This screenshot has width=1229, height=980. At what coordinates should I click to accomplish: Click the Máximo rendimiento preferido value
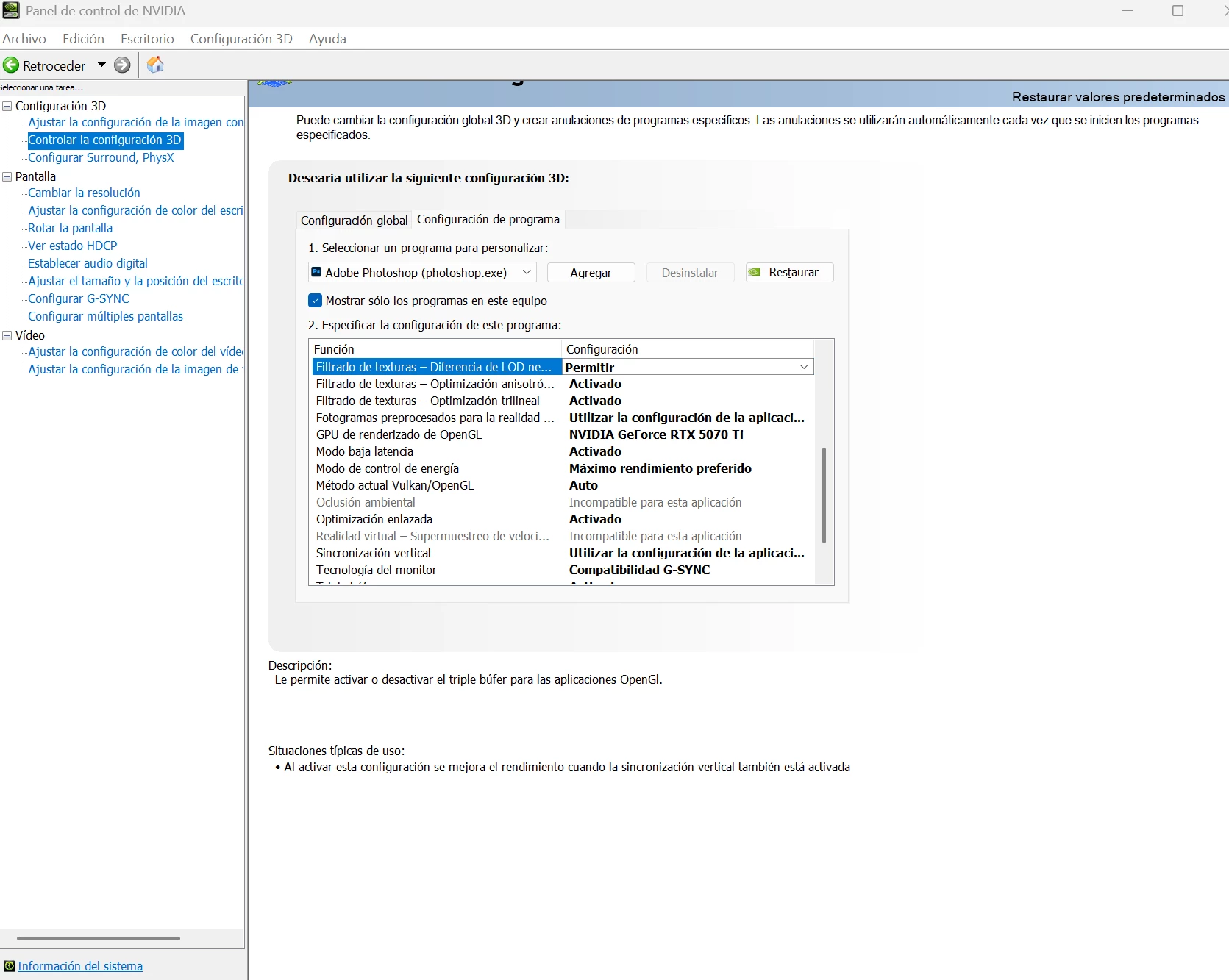point(660,468)
